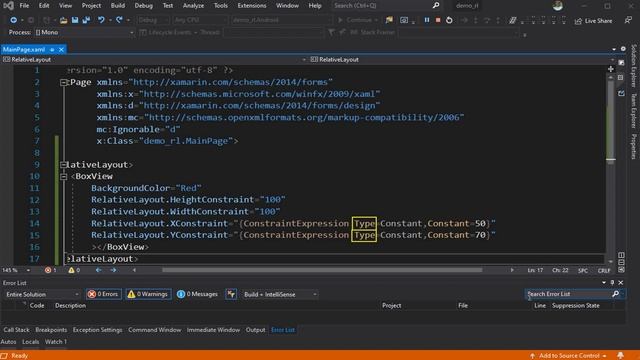Open File using the folder icon

pyautogui.click(x=63, y=20)
